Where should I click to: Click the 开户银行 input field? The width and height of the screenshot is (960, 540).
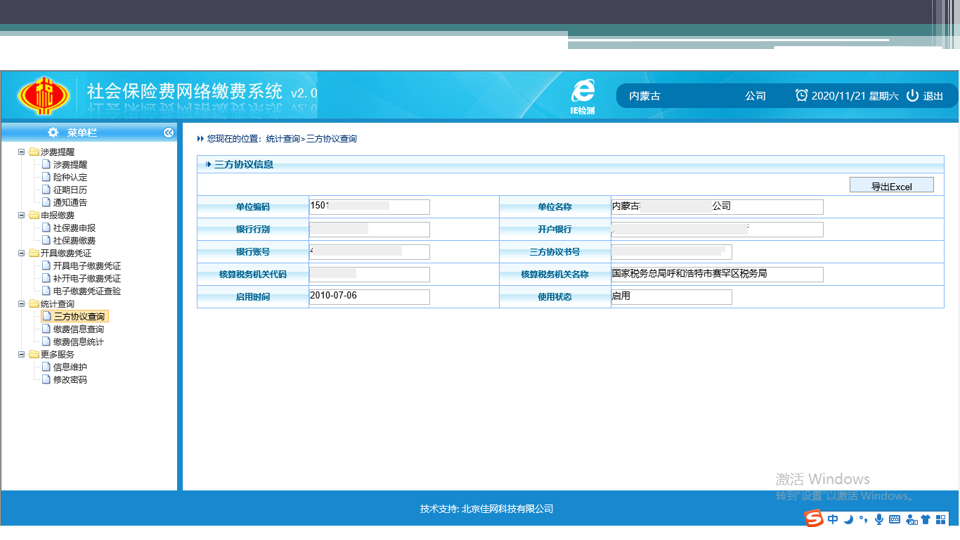[x=717, y=229]
